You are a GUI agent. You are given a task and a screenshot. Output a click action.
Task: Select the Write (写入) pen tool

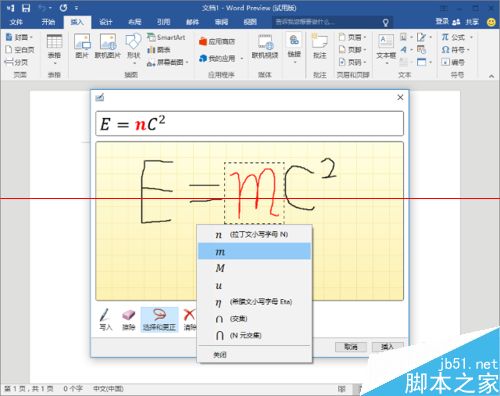[105, 319]
